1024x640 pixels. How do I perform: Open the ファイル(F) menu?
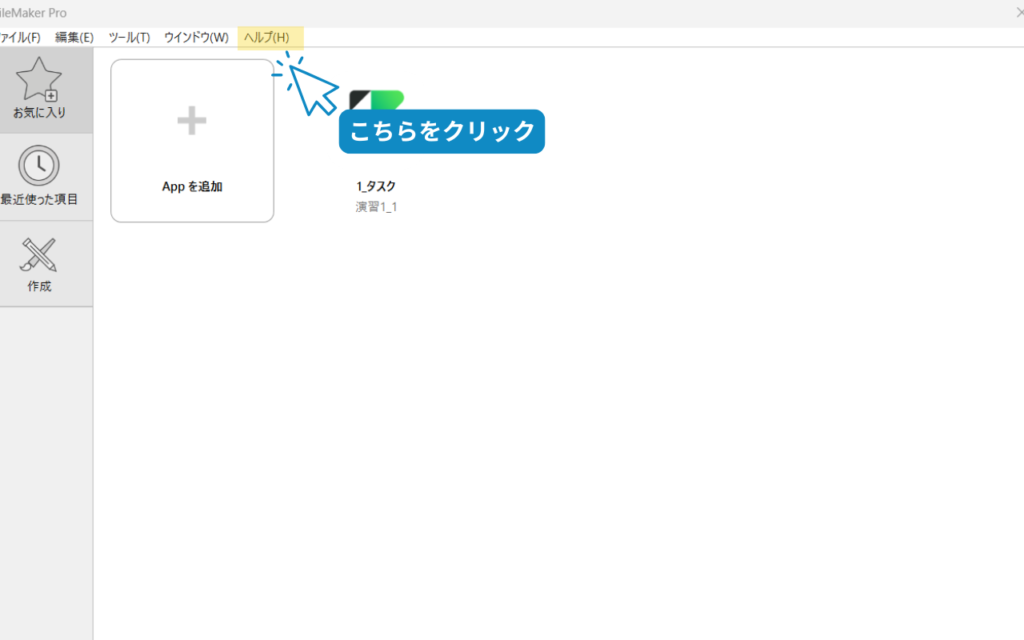coord(20,37)
